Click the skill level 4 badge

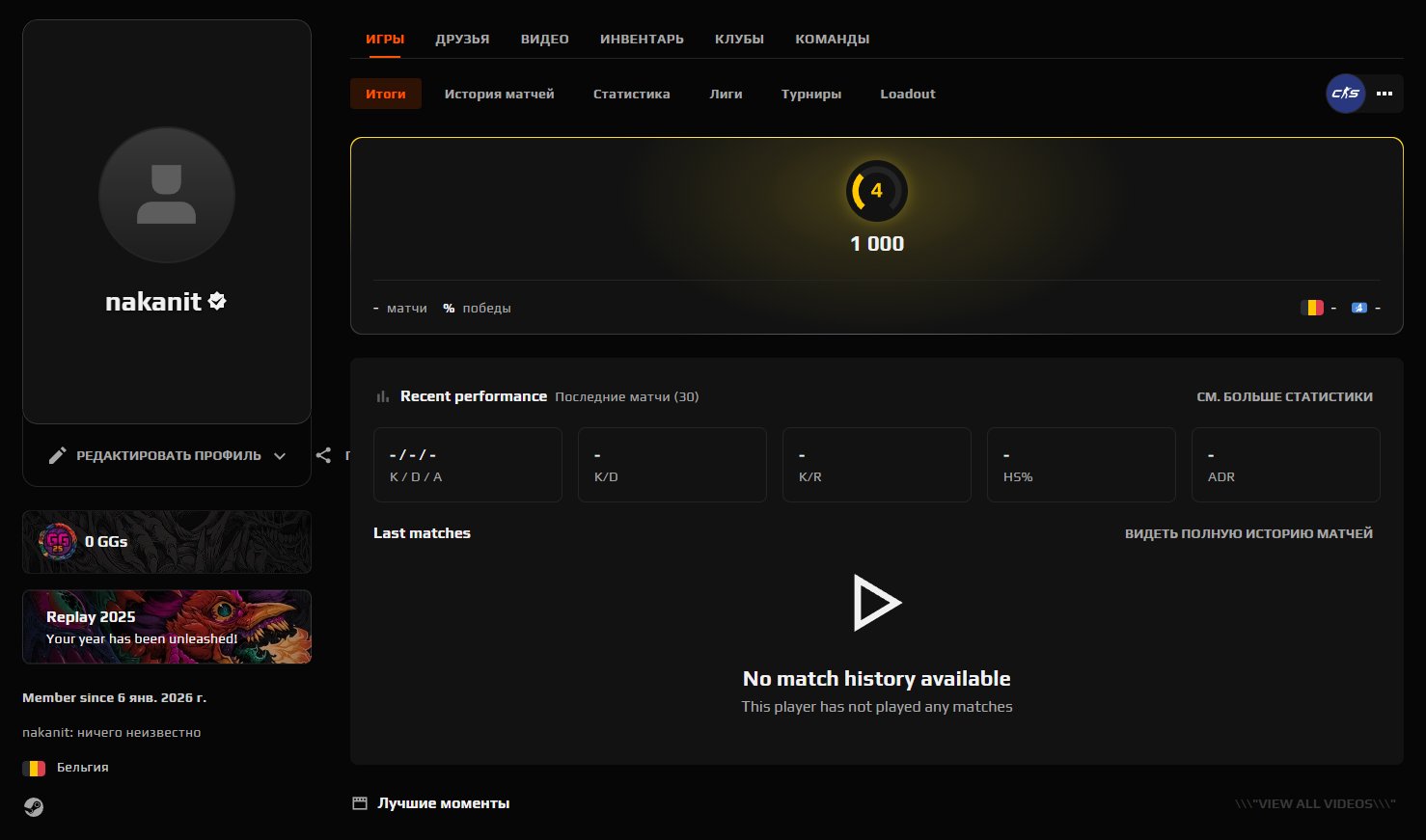876,191
